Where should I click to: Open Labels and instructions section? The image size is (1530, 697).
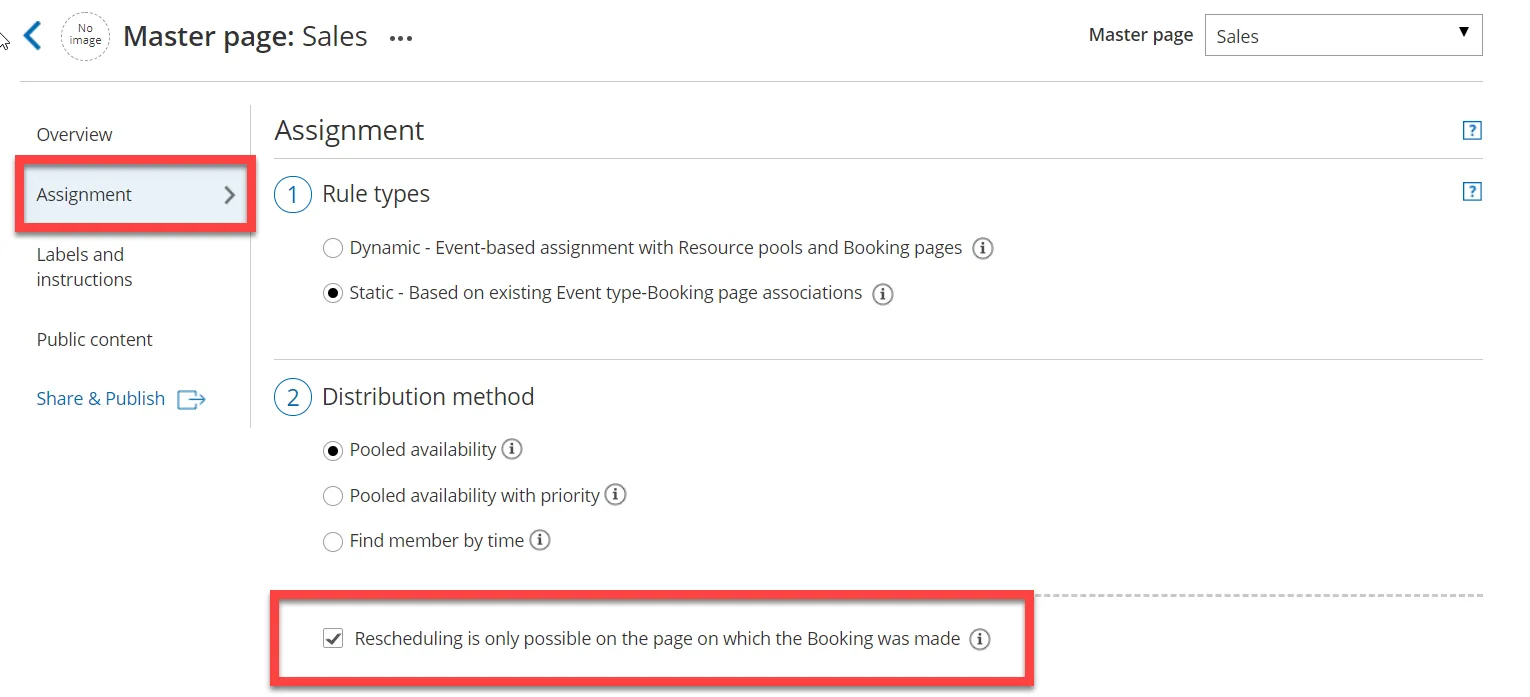[85, 267]
